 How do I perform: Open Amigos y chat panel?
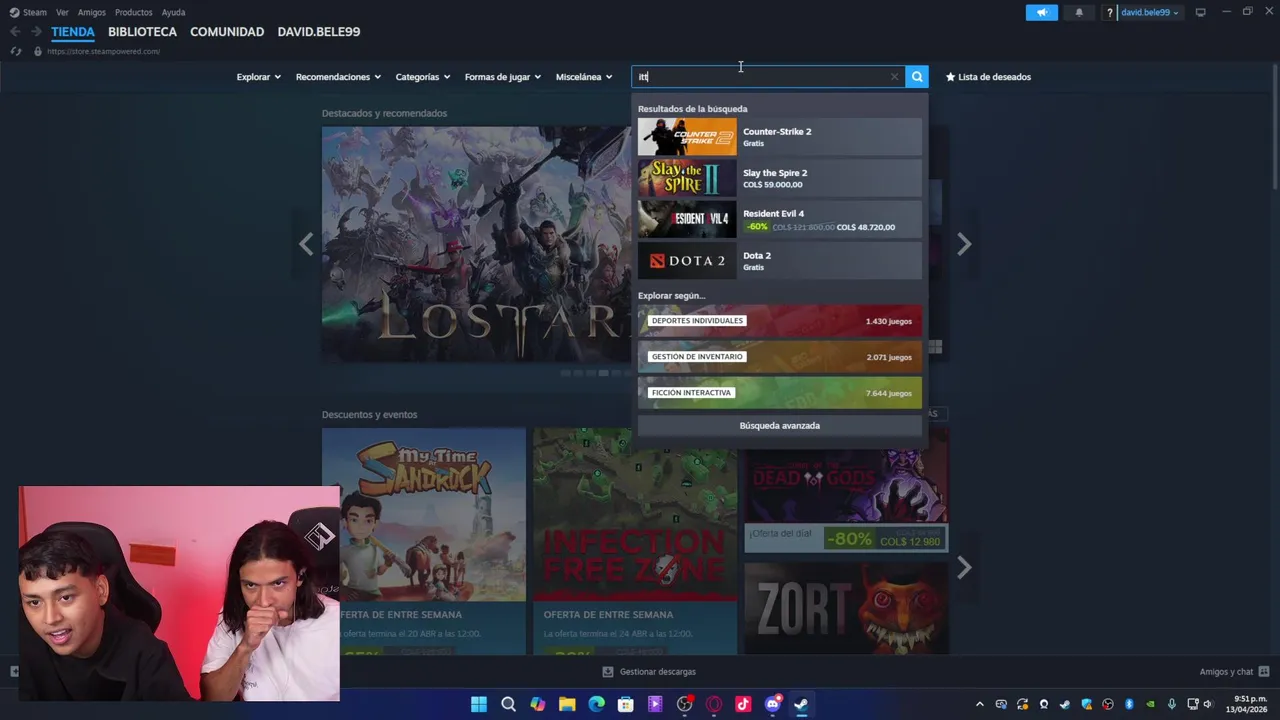click(1234, 672)
